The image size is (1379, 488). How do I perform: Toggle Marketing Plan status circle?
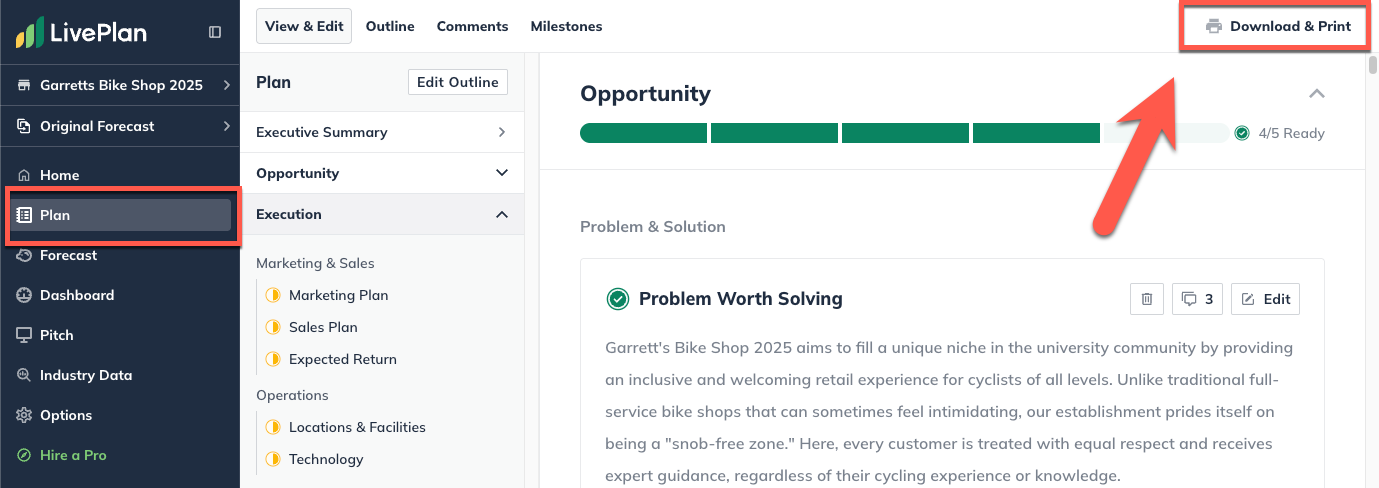tap(272, 295)
